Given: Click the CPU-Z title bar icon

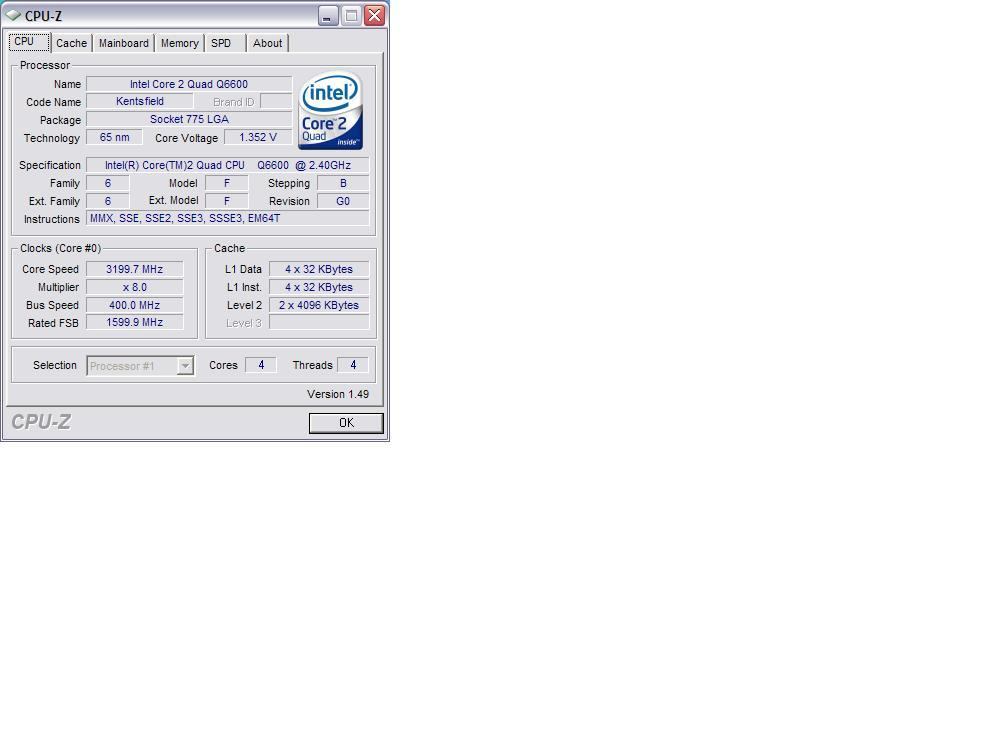Looking at the screenshot, I should tap(13, 15).
